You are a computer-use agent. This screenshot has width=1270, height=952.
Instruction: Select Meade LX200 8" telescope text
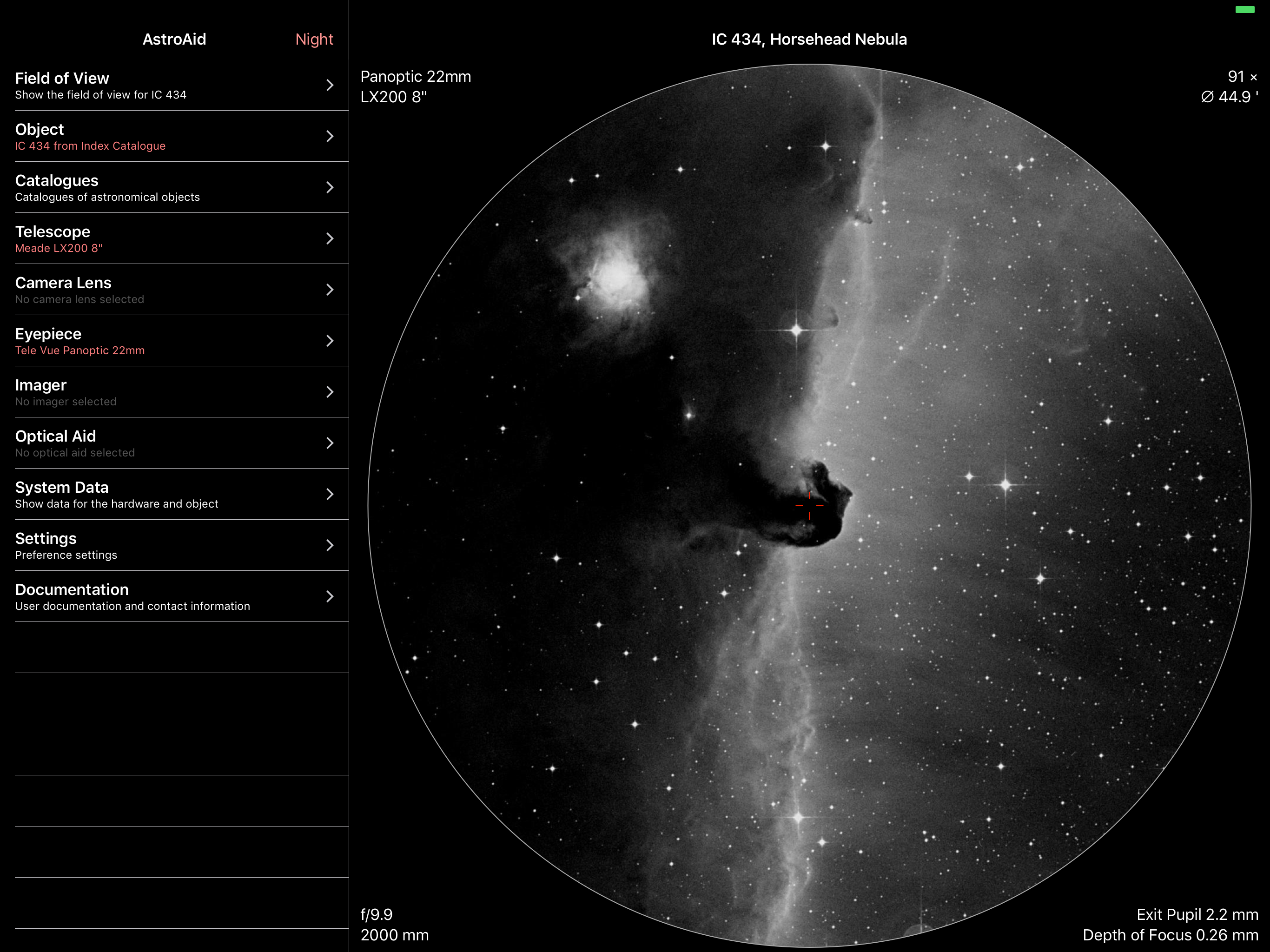coord(59,248)
